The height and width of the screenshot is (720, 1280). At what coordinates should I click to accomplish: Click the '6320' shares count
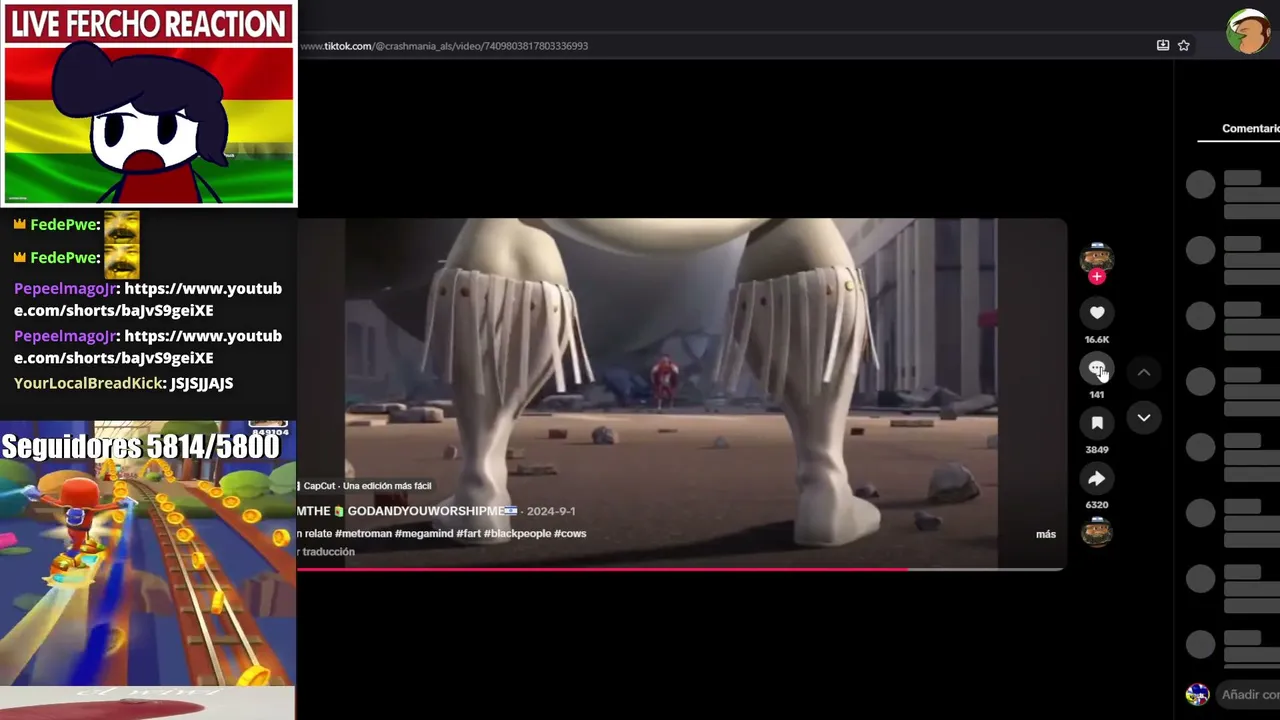click(1097, 505)
